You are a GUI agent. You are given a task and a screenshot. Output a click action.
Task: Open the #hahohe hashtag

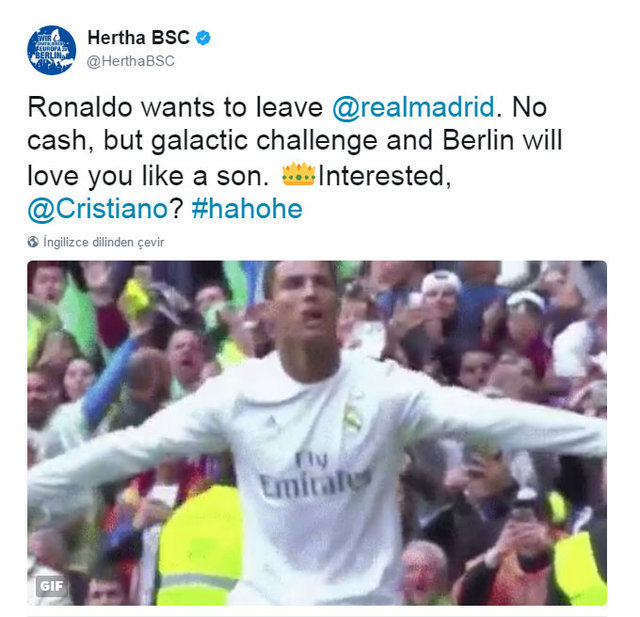click(247, 209)
